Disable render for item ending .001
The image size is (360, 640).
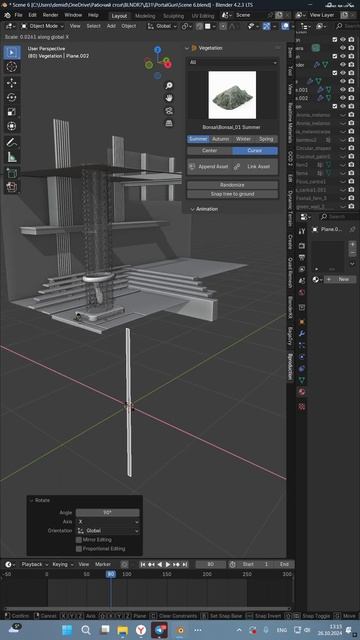351,90
